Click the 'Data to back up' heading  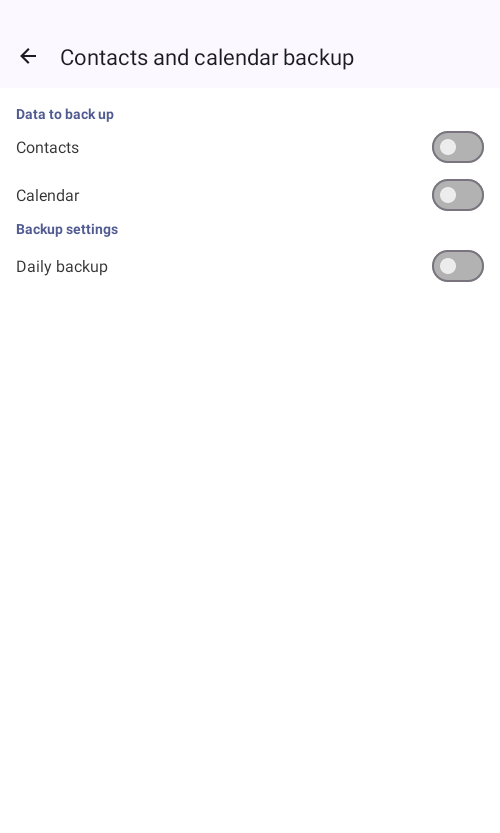point(65,114)
